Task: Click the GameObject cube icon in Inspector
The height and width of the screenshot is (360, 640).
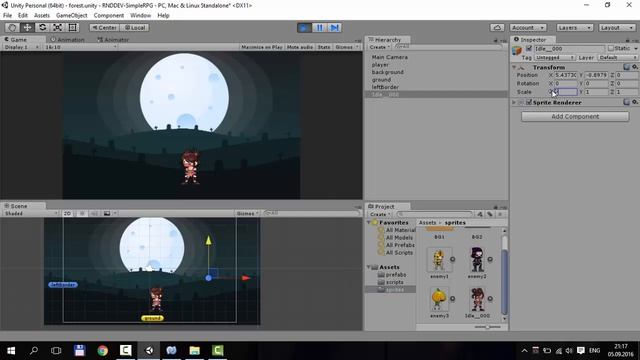Action: coord(517,50)
